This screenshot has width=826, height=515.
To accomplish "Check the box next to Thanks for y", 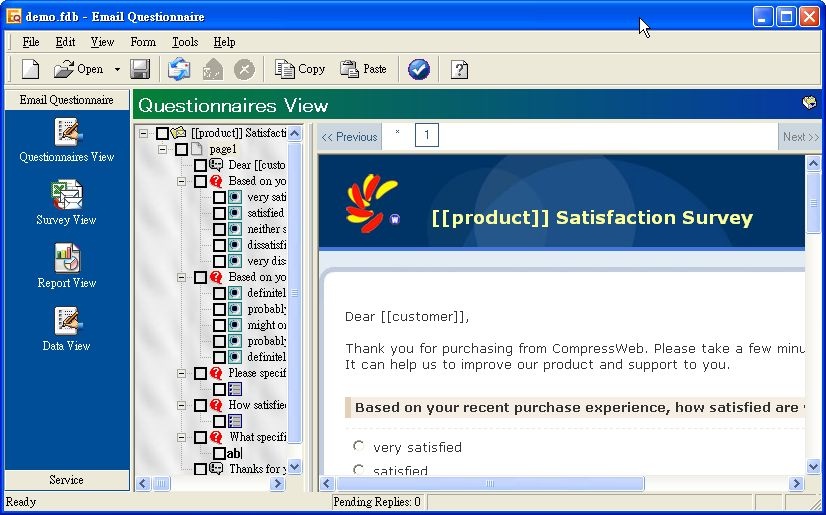I will (x=200, y=469).
